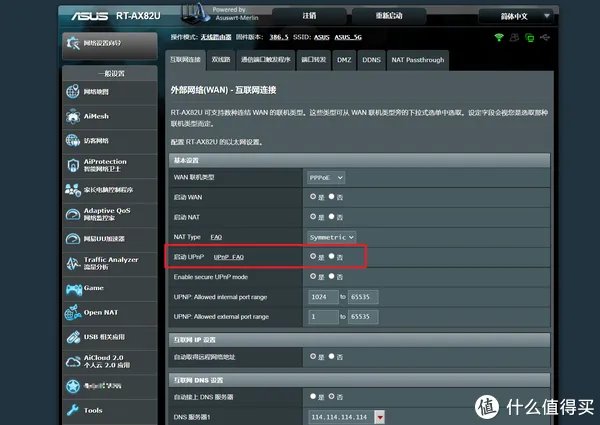Open the firmware version 386.5 link

click(279, 37)
